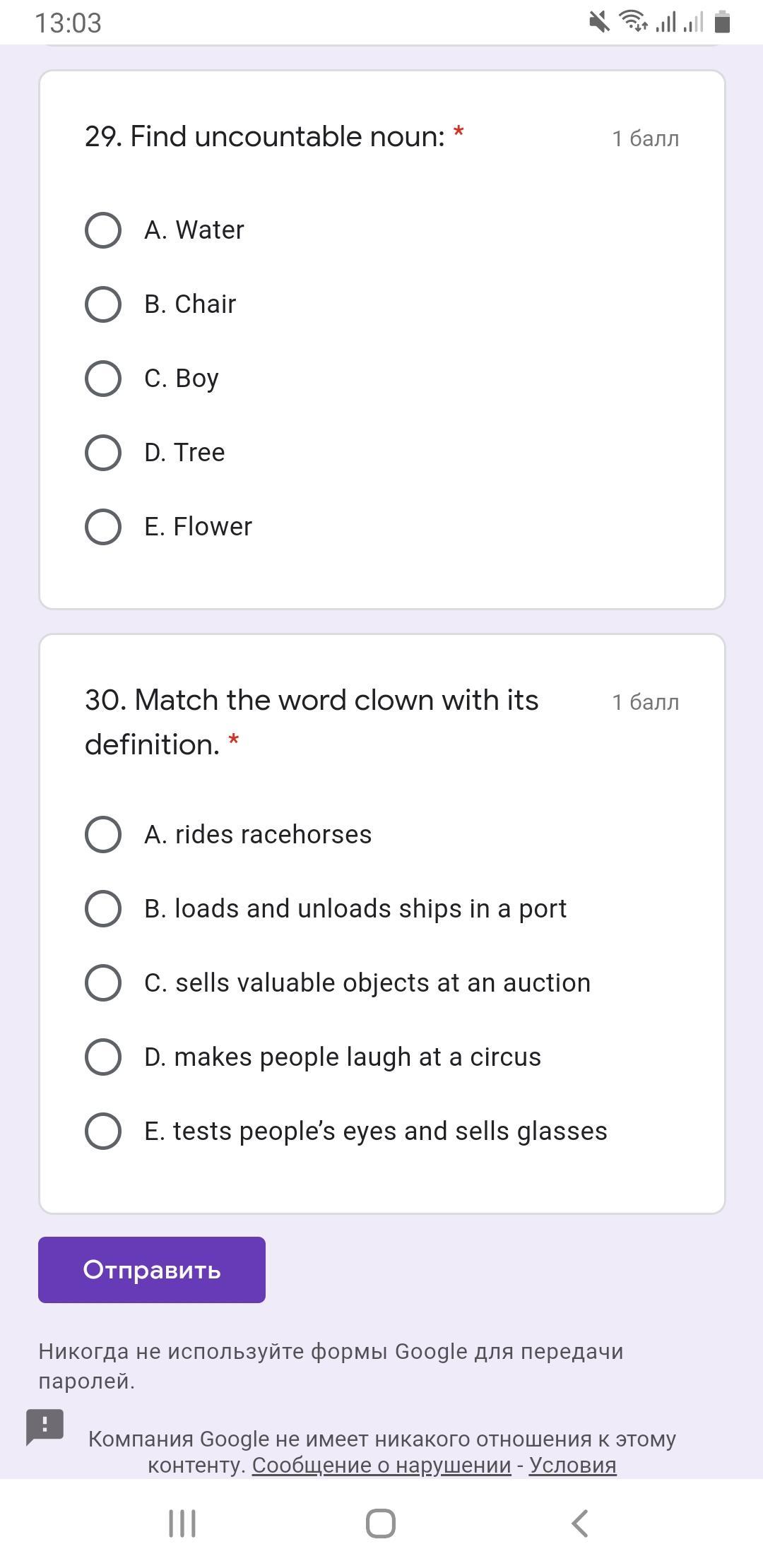Screen dimensions: 763x1568
Task: Tap the battery status icon
Action: 721,22
